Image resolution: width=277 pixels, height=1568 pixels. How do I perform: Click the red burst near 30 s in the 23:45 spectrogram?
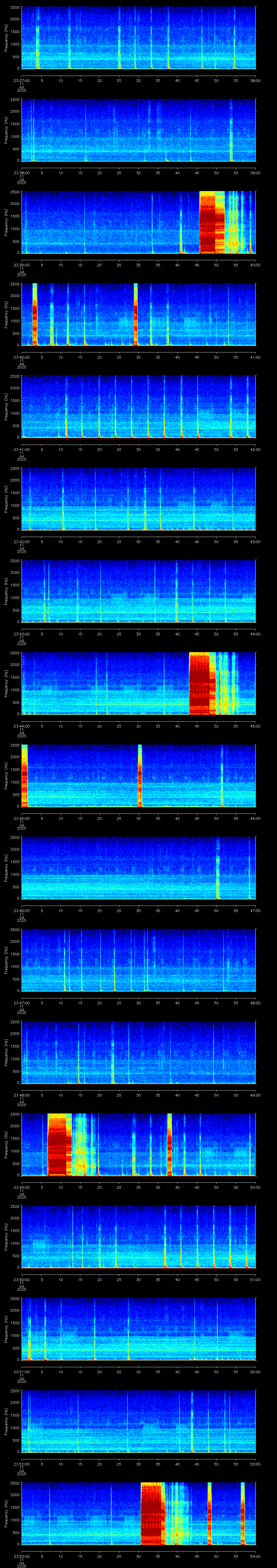pyautogui.click(x=140, y=775)
